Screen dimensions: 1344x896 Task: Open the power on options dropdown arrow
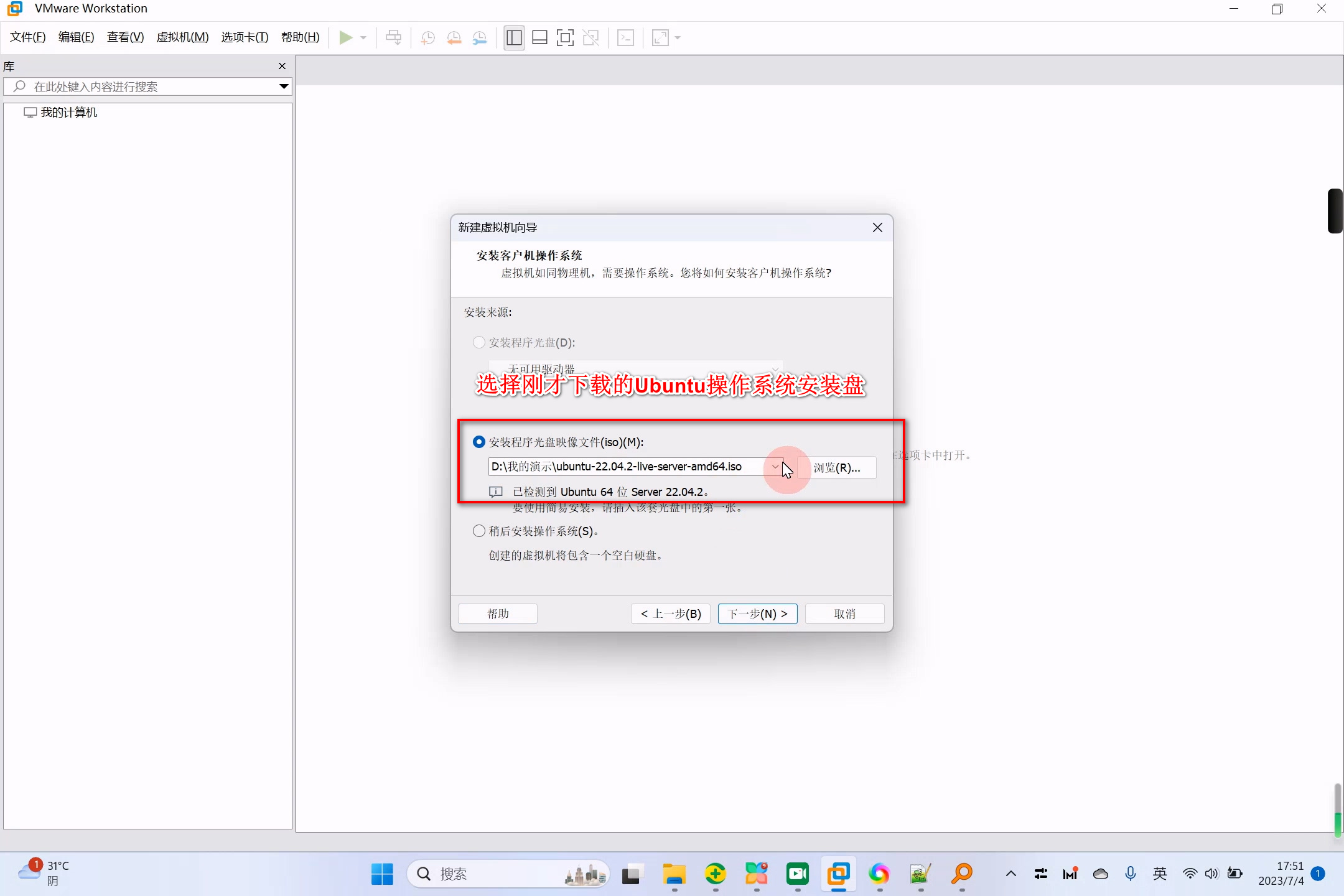pyautogui.click(x=363, y=38)
